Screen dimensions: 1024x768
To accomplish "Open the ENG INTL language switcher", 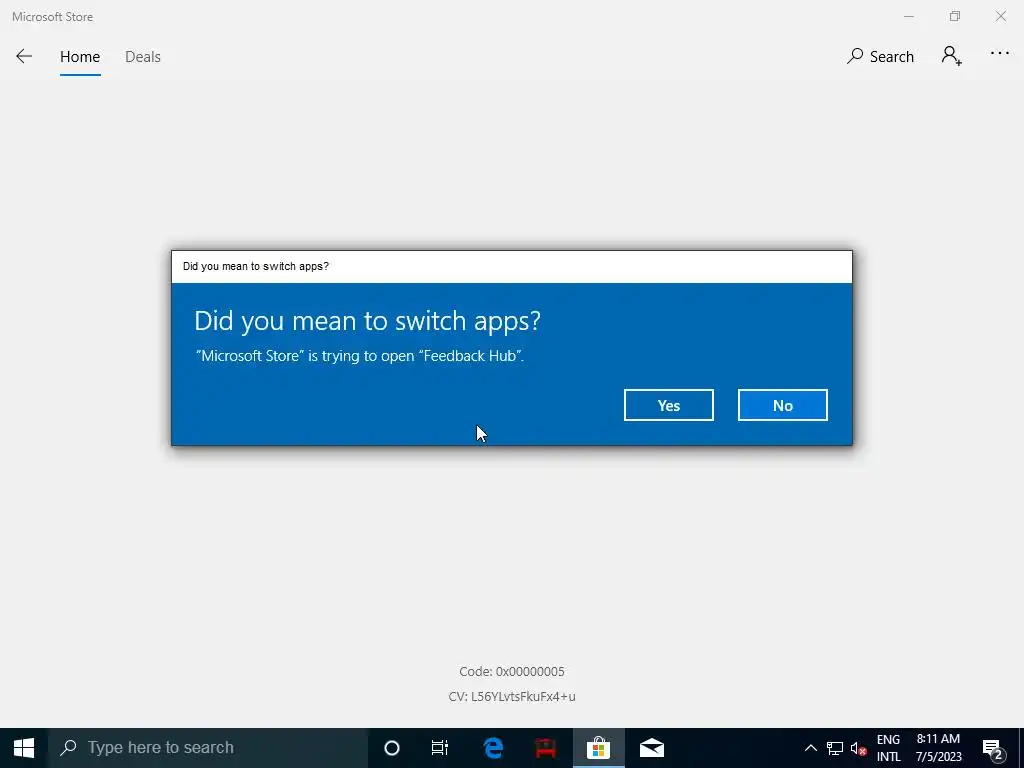I will pyautogui.click(x=888, y=748).
